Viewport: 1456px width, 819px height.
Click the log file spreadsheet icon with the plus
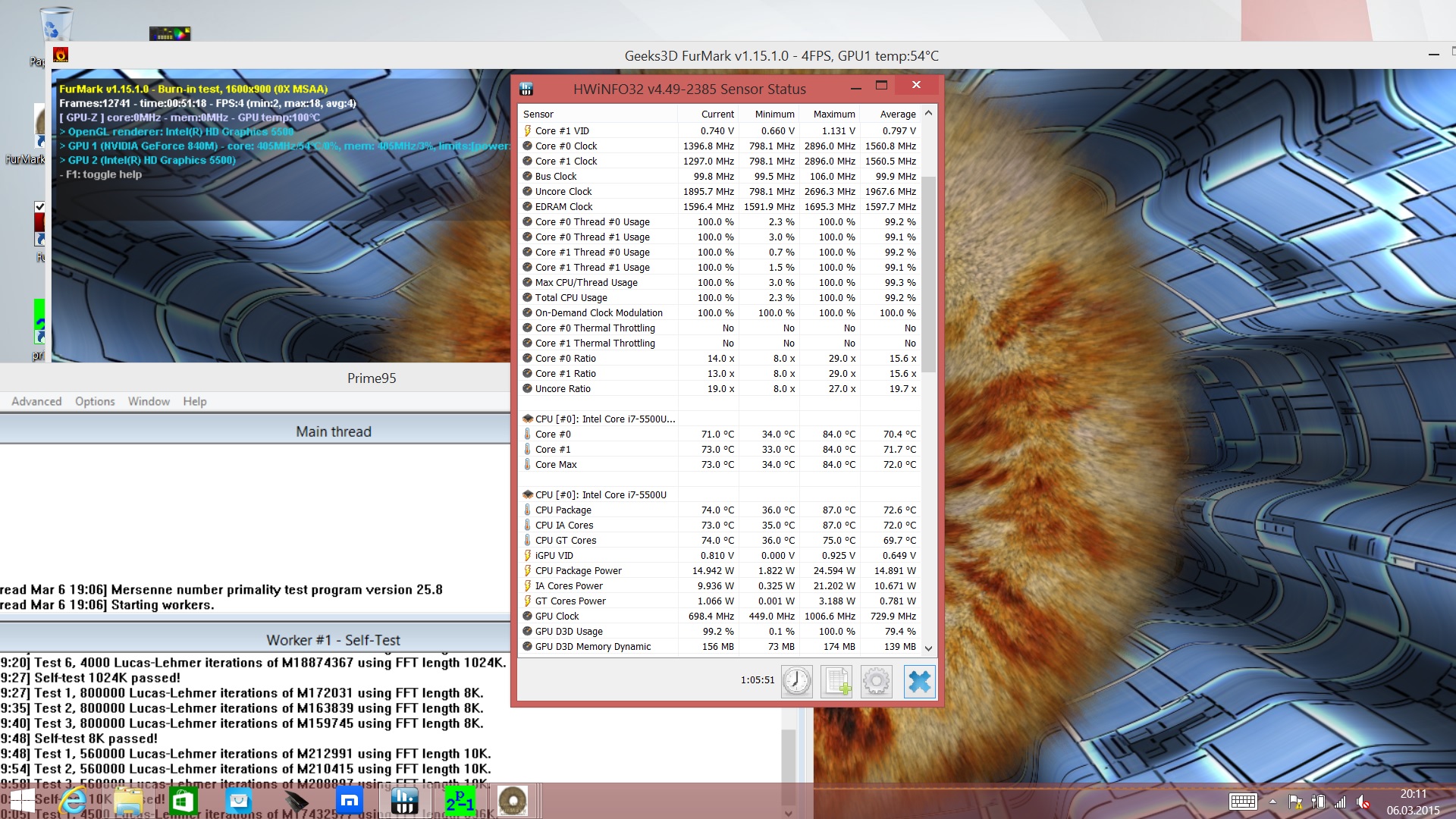[x=837, y=681]
